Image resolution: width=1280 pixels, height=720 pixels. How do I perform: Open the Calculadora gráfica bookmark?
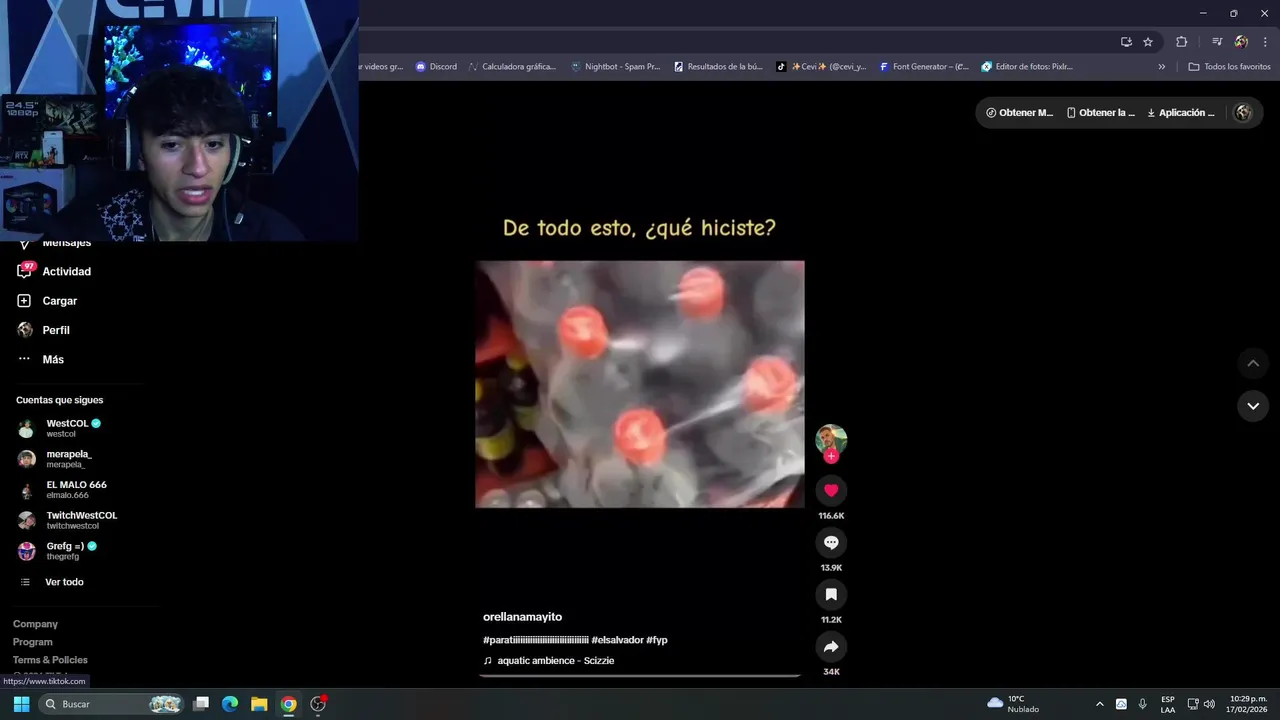tap(512, 67)
